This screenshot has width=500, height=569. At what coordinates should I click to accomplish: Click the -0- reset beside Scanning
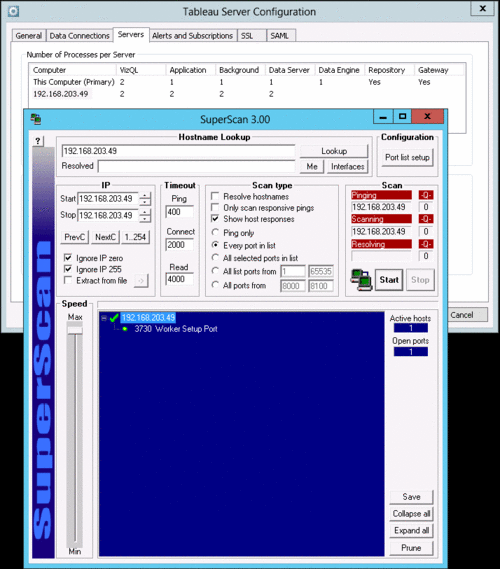click(x=426, y=219)
